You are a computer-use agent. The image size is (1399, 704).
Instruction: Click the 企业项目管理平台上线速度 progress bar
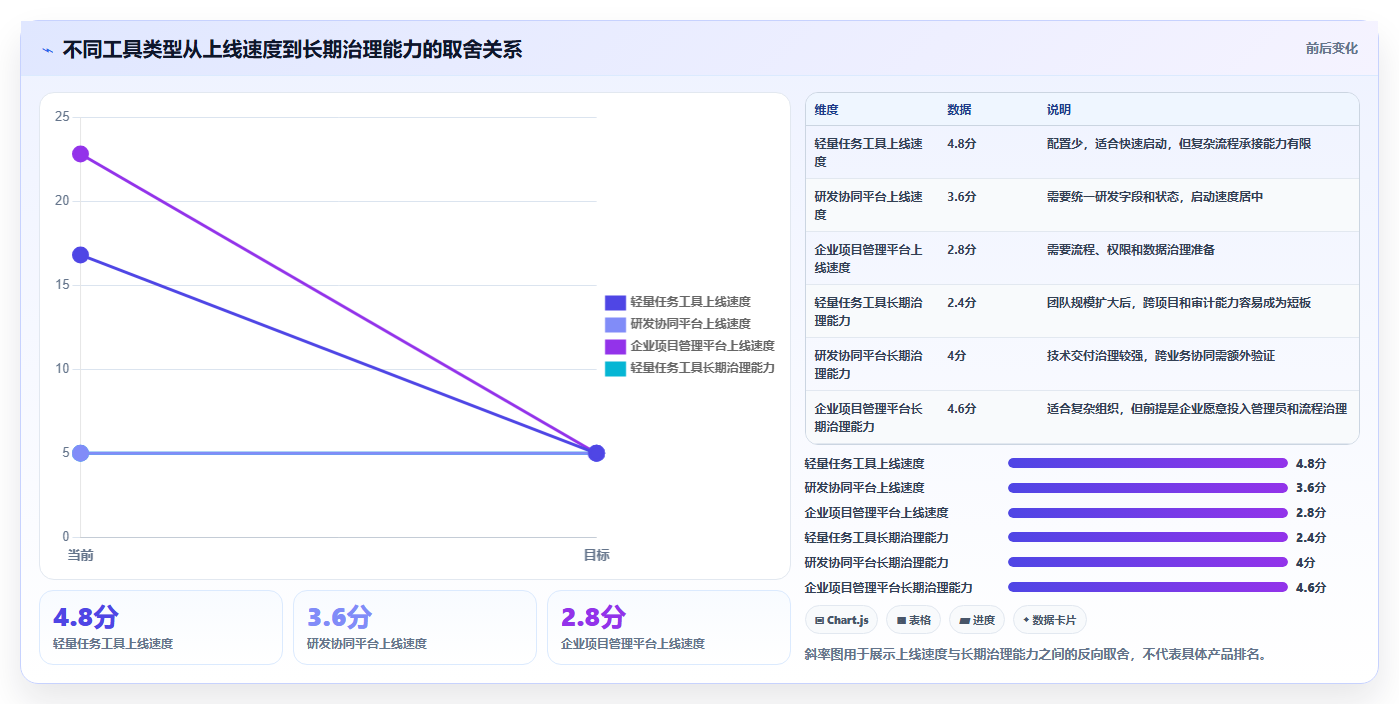click(x=1147, y=513)
